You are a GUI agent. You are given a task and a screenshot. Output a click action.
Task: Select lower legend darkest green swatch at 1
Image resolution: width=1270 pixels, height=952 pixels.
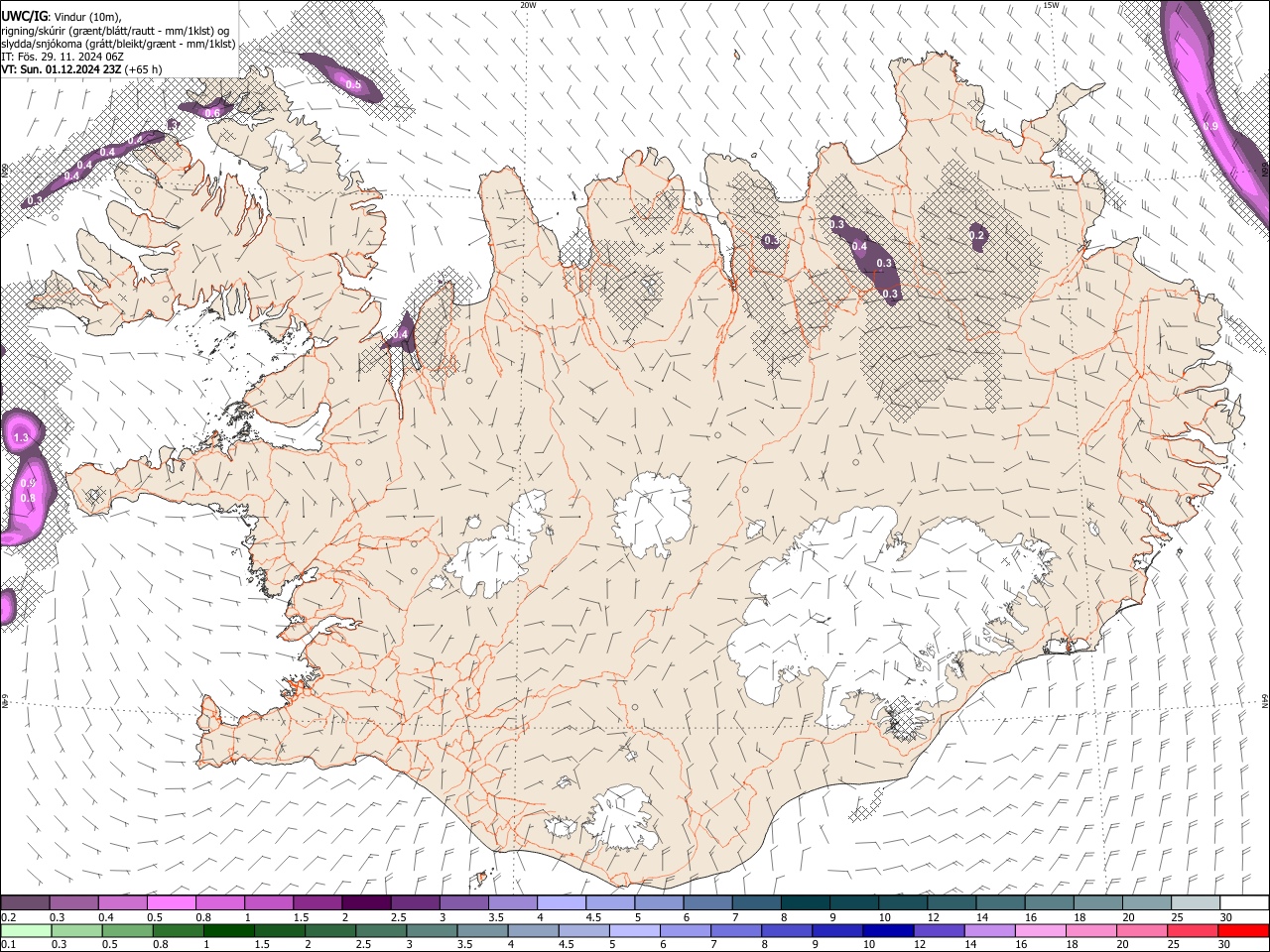[229, 930]
